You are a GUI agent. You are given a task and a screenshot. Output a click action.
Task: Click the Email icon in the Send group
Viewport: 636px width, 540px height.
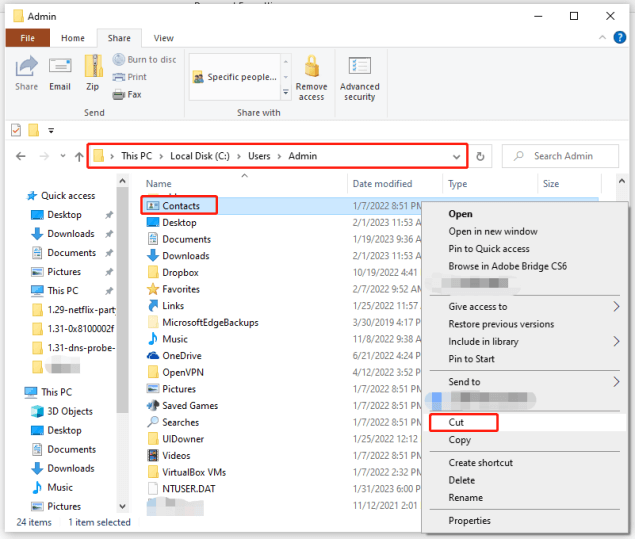click(x=60, y=72)
